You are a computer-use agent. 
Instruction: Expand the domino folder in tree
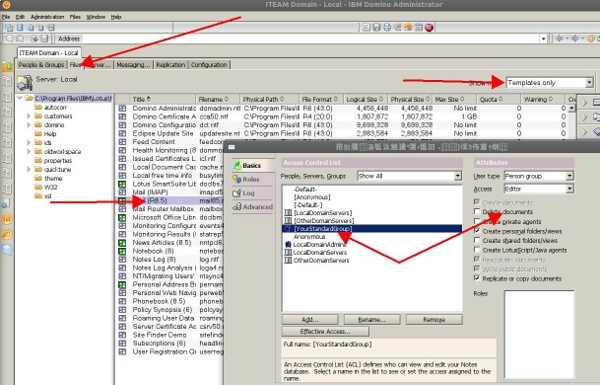click(x=29, y=125)
